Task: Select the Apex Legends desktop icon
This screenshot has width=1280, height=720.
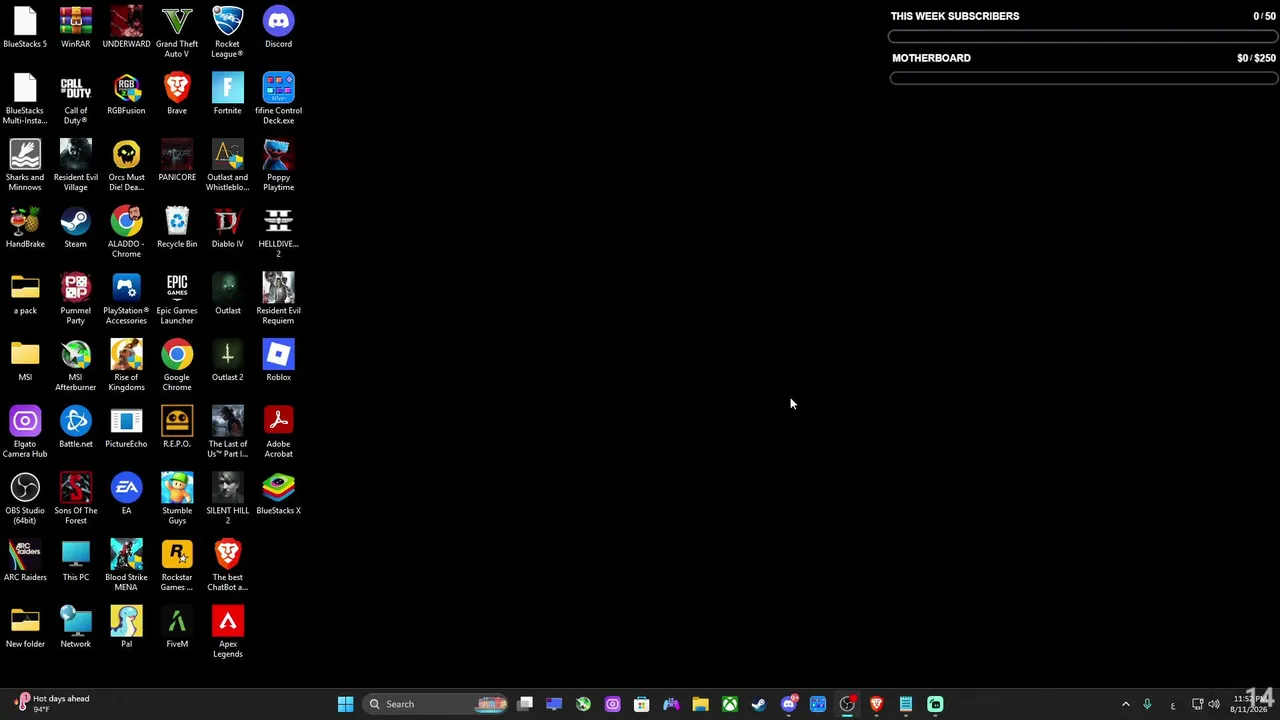Action: click(x=227, y=633)
